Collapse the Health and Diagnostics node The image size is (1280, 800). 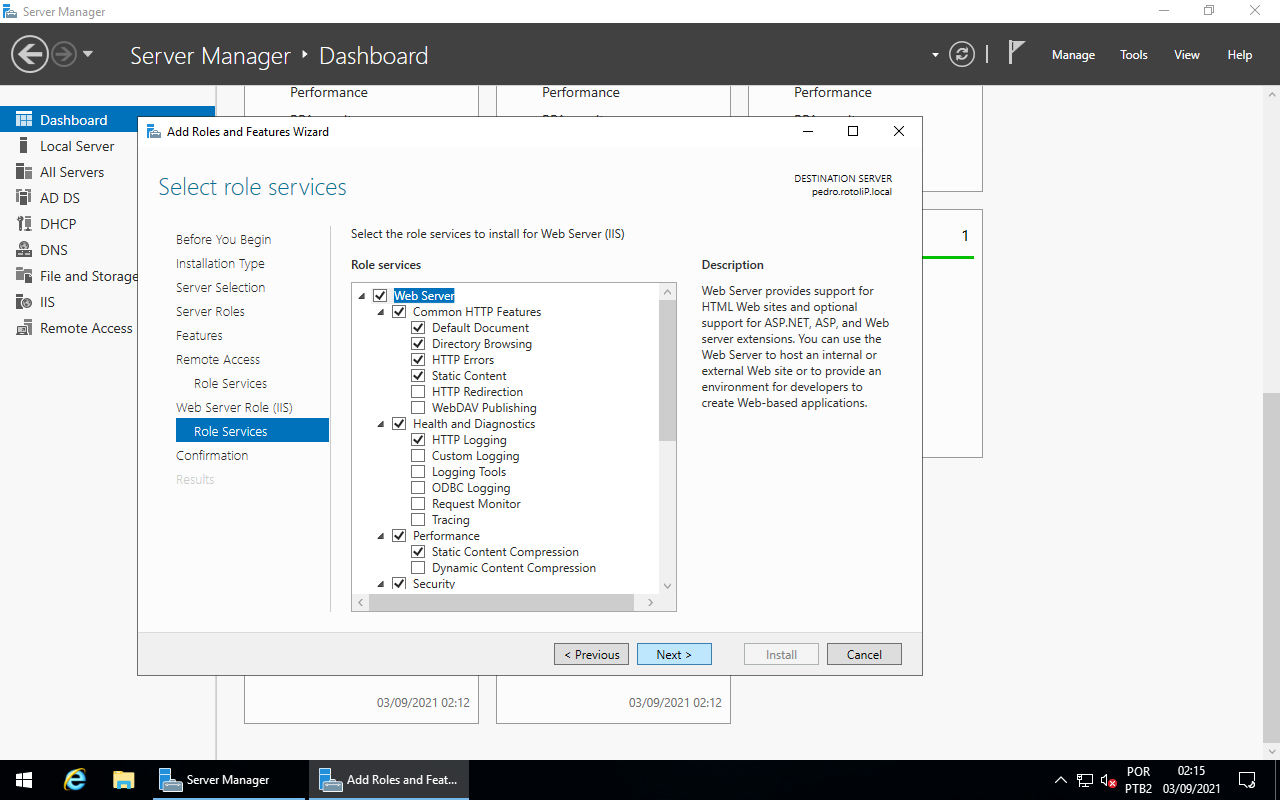coord(381,424)
